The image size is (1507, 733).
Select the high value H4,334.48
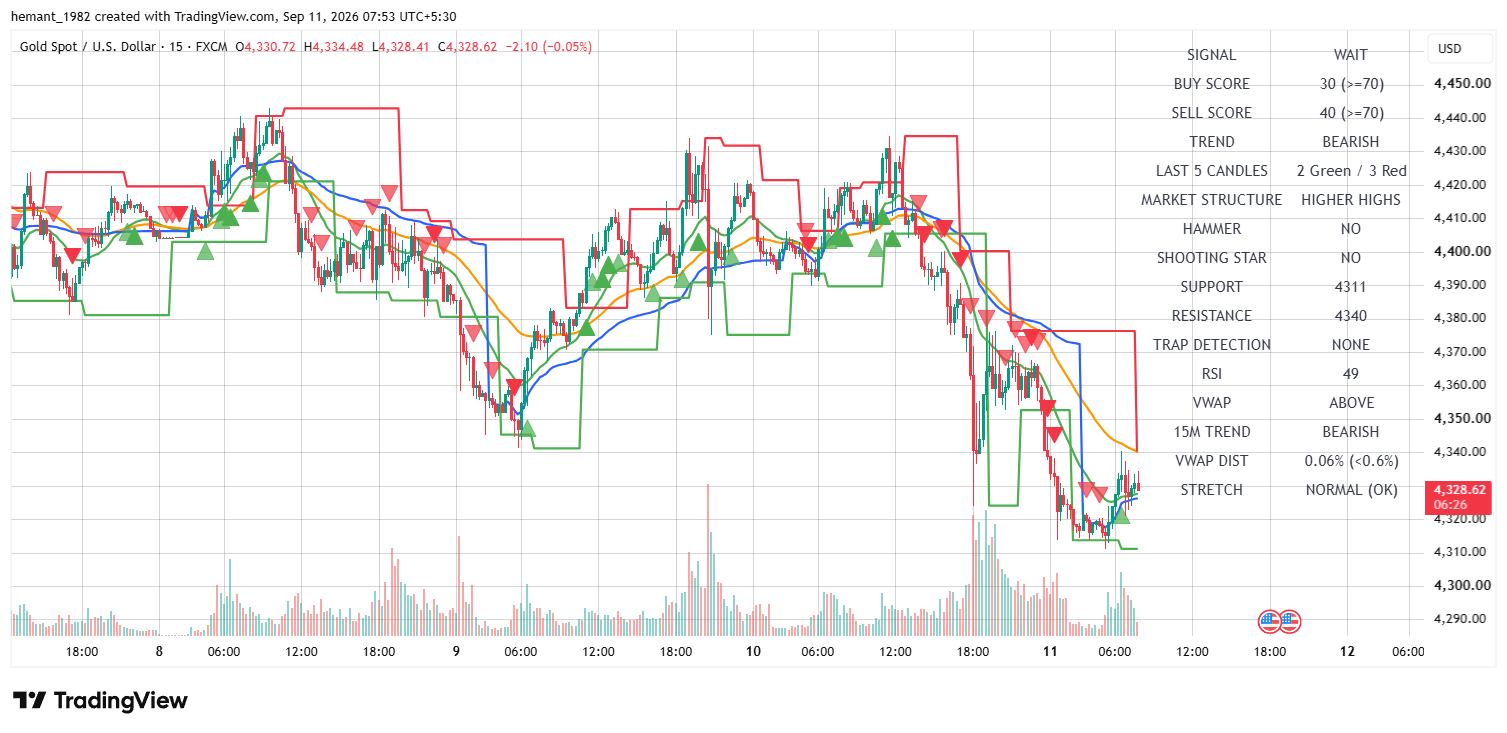click(x=334, y=47)
